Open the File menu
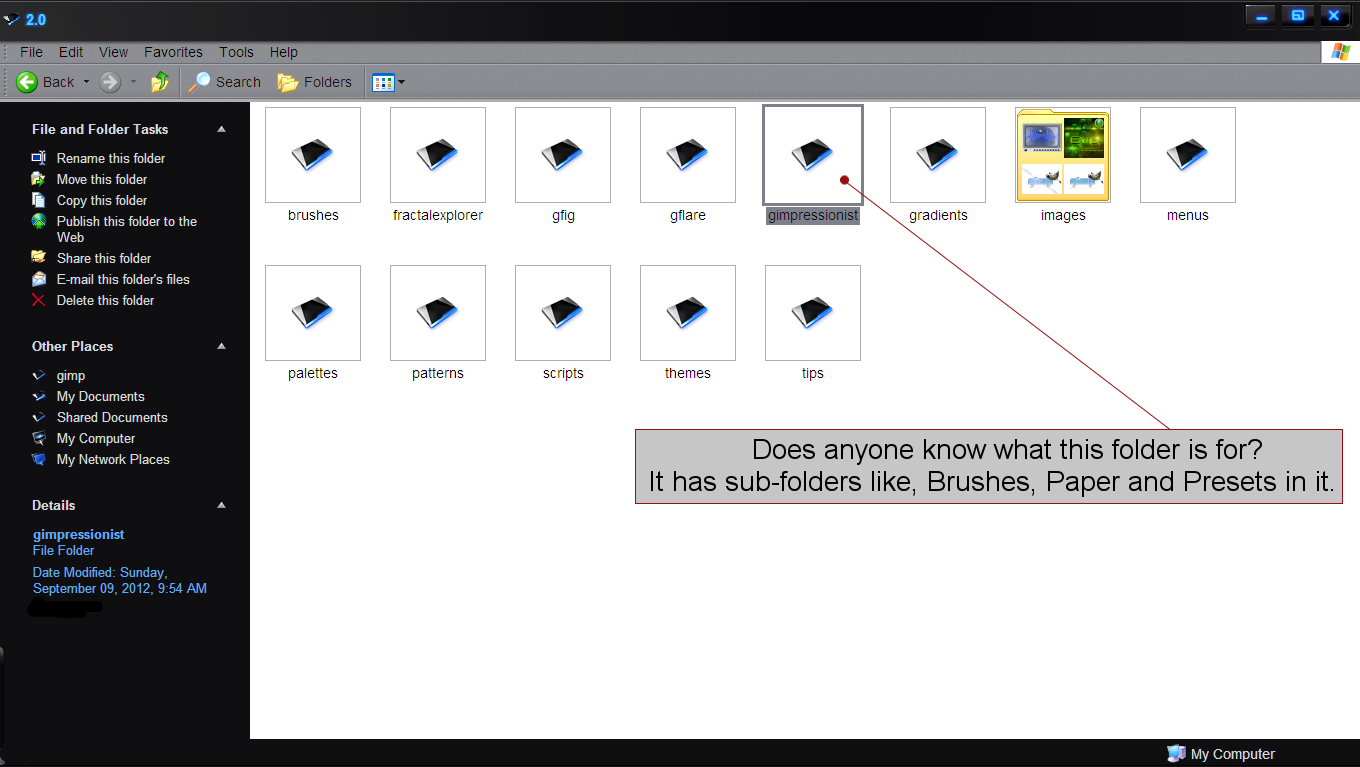 pyautogui.click(x=31, y=52)
